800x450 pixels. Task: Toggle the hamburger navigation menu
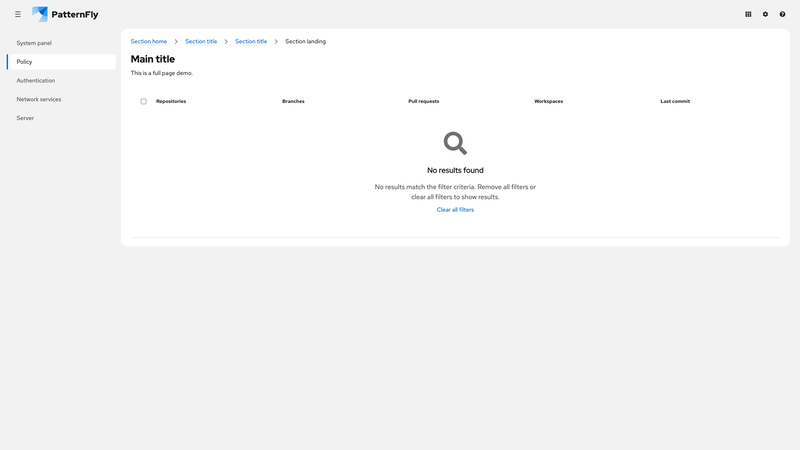(x=18, y=14)
